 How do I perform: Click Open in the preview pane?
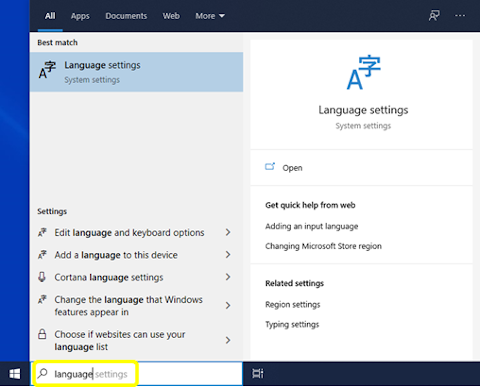click(362, 168)
